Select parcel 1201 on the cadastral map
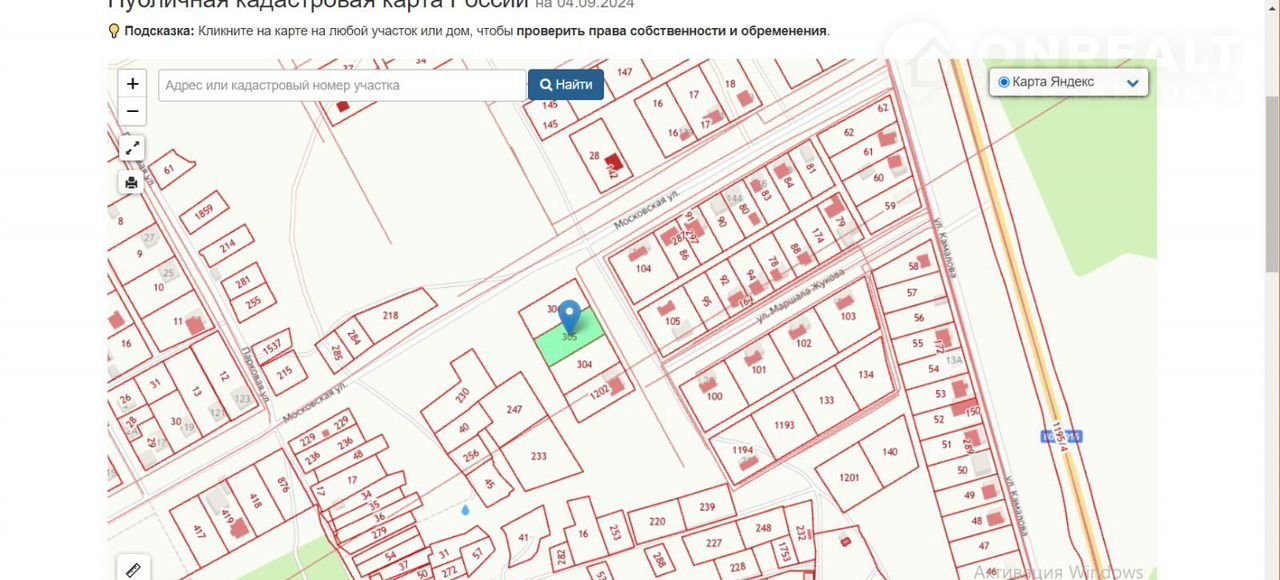Image resolution: width=1280 pixels, height=580 pixels. pyautogui.click(x=850, y=477)
